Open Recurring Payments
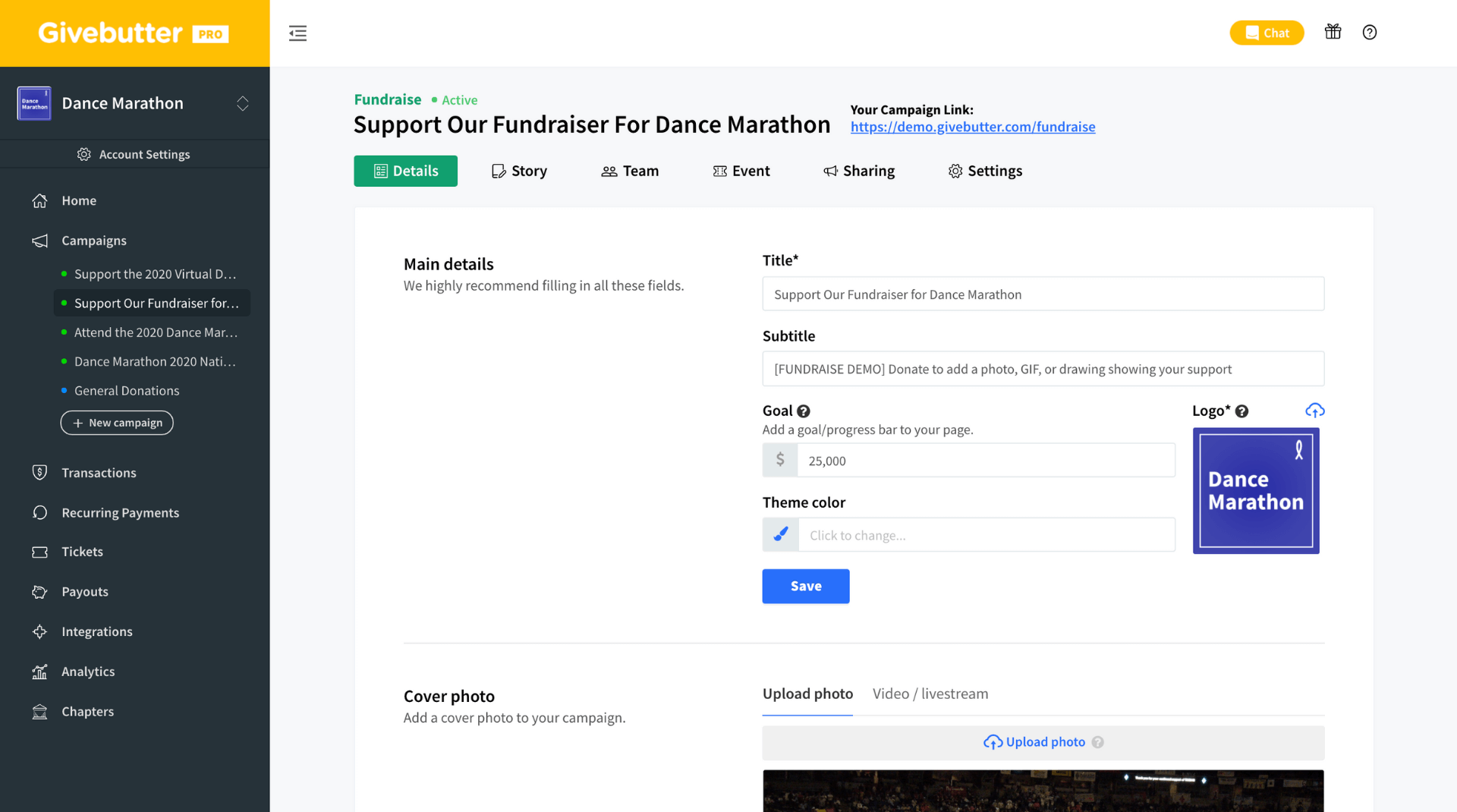Viewport: 1457px width, 812px height. point(120,513)
